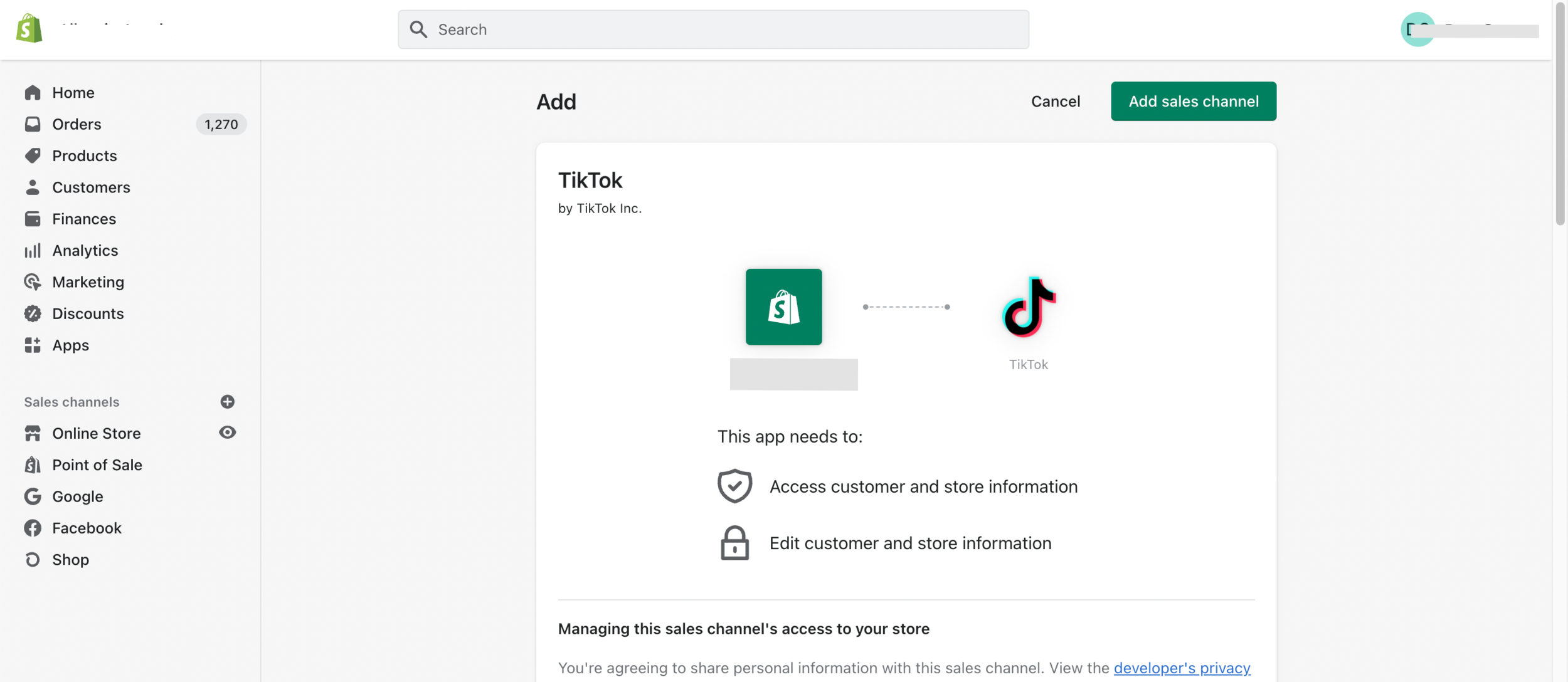Click the 'by TikTok Inc.' text
This screenshot has width=1568, height=682.
[x=600, y=208]
